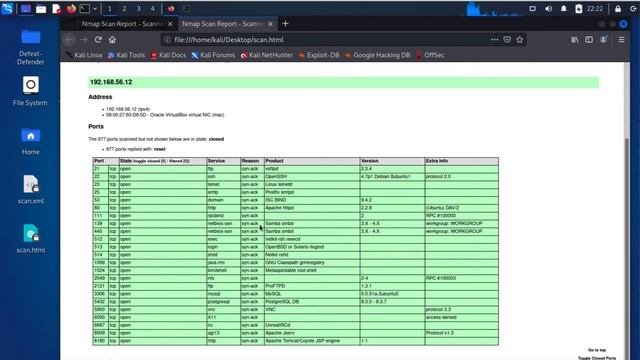Focus the Firefox window in taskbar
Screen dimensions: 640x360
coord(171,9)
